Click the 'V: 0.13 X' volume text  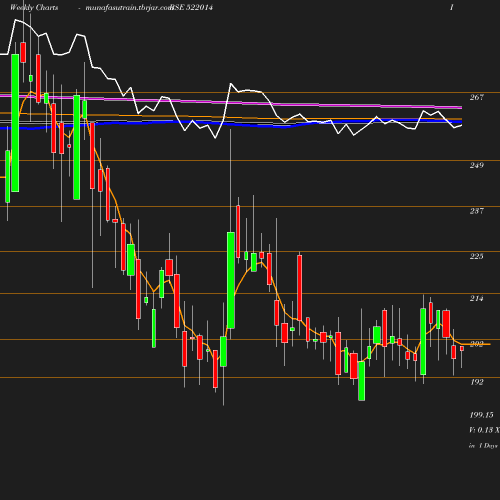coord(484,430)
